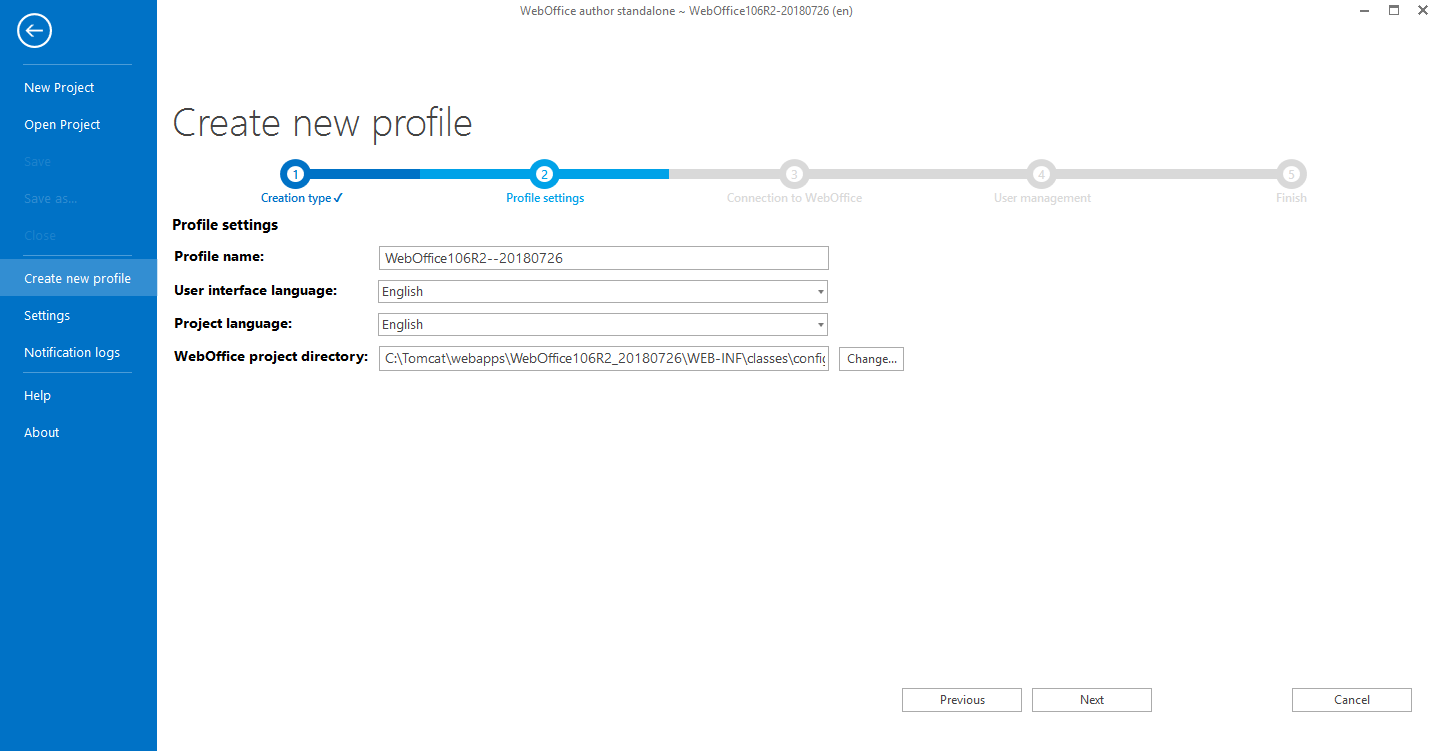The height and width of the screenshot is (751, 1433).
Task: Cancel the profile creation wizard
Action: click(x=1351, y=699)
